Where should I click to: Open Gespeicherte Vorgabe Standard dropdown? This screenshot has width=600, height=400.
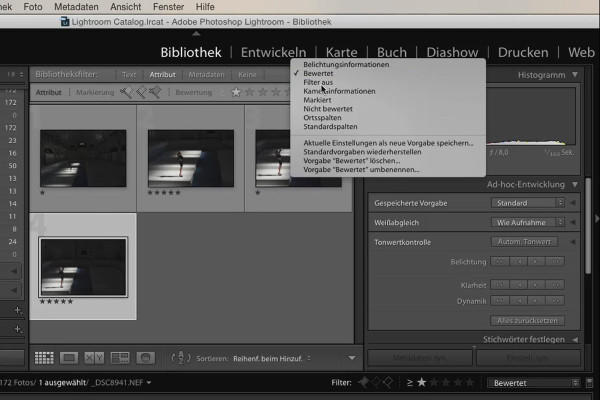528,203
